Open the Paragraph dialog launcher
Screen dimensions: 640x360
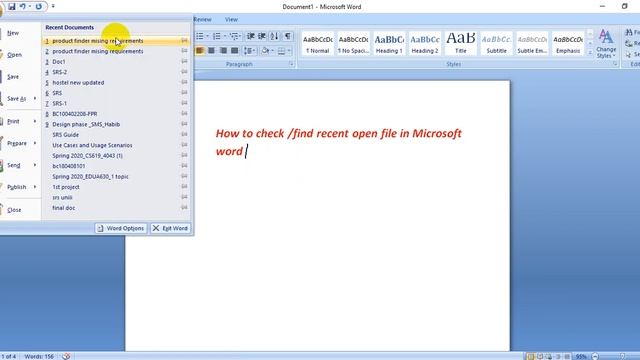pos(291,64)
